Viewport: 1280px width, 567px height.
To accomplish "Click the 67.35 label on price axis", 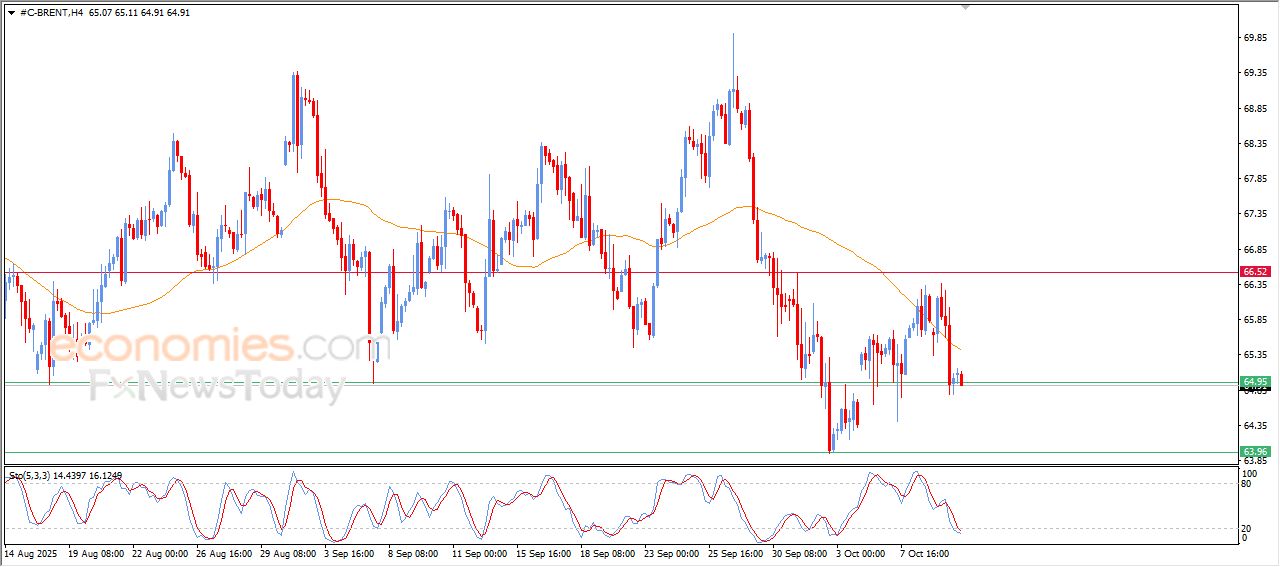I will 1254,214.
